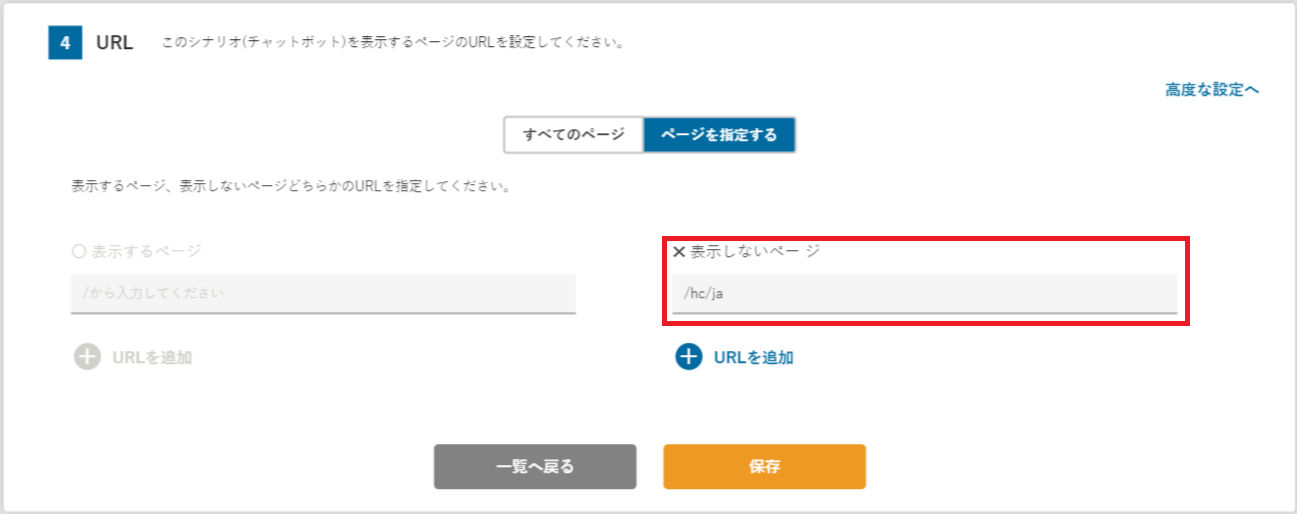
Task: Click the circle icon beside 表示するページ
Action: [x=79, y=252]
